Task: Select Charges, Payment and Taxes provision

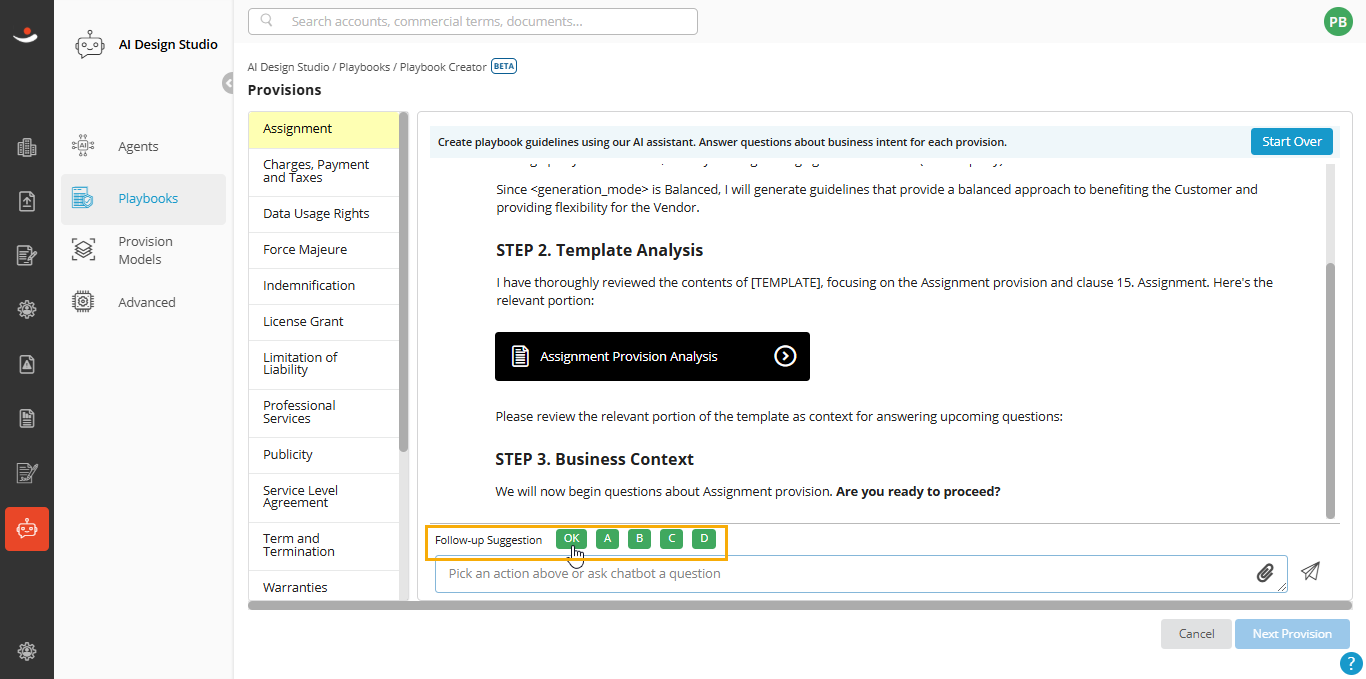Action: click(323, 171)
